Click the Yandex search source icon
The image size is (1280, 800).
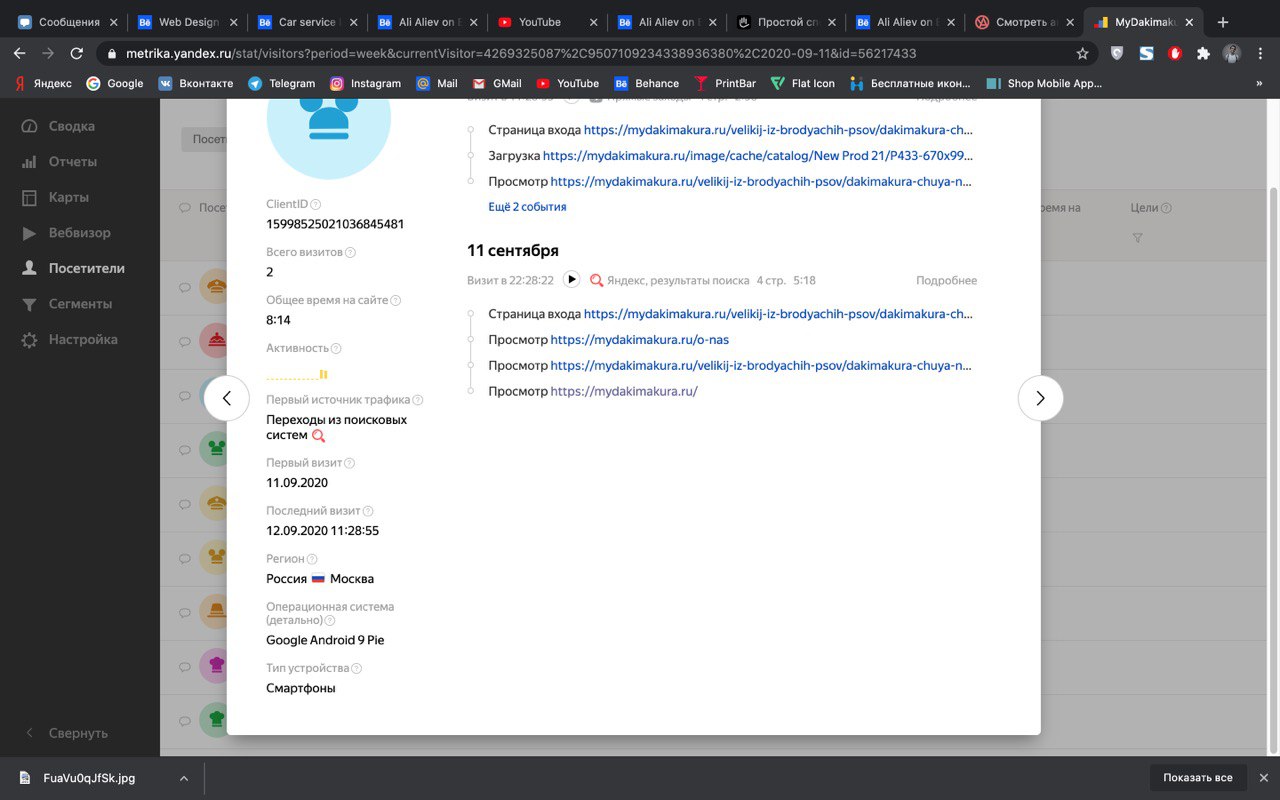click(597, 281)
